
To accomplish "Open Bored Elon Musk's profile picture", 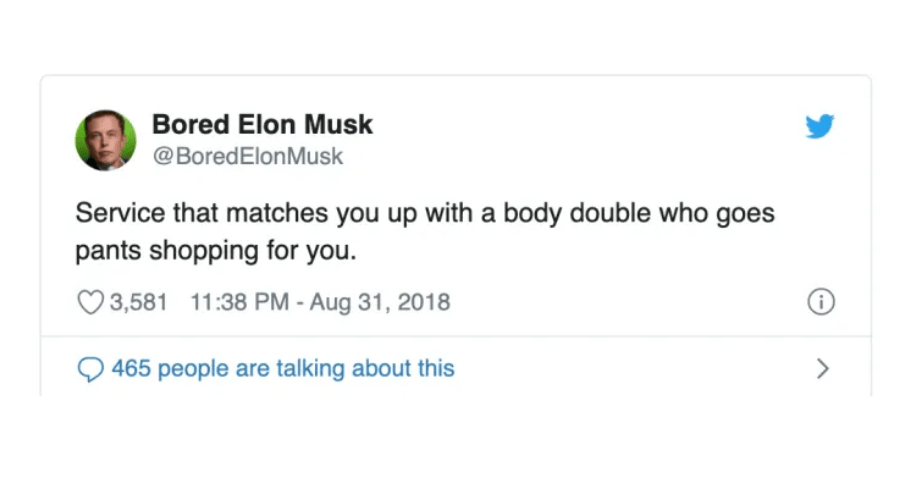I will pyautogui.click(x=106, y=140).
